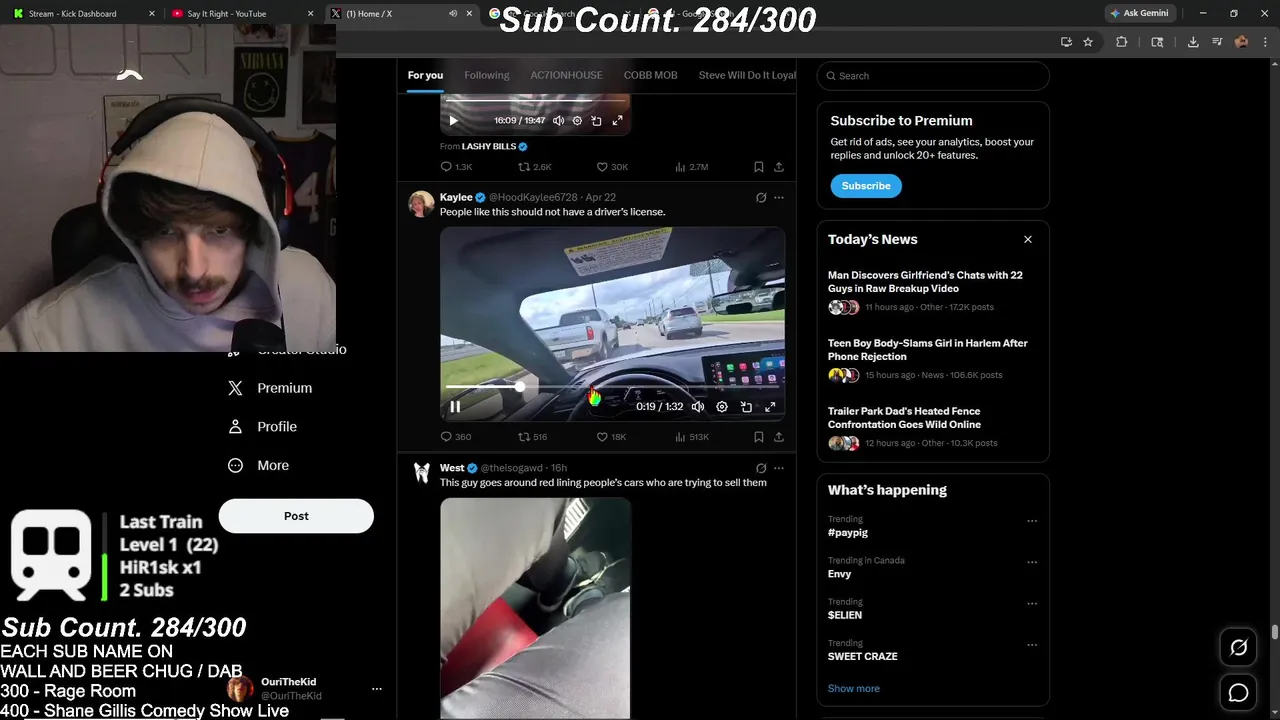Bookmark this page with star icon
1280x720 pixels.
pyautogui.click(x=1088, y=42)
